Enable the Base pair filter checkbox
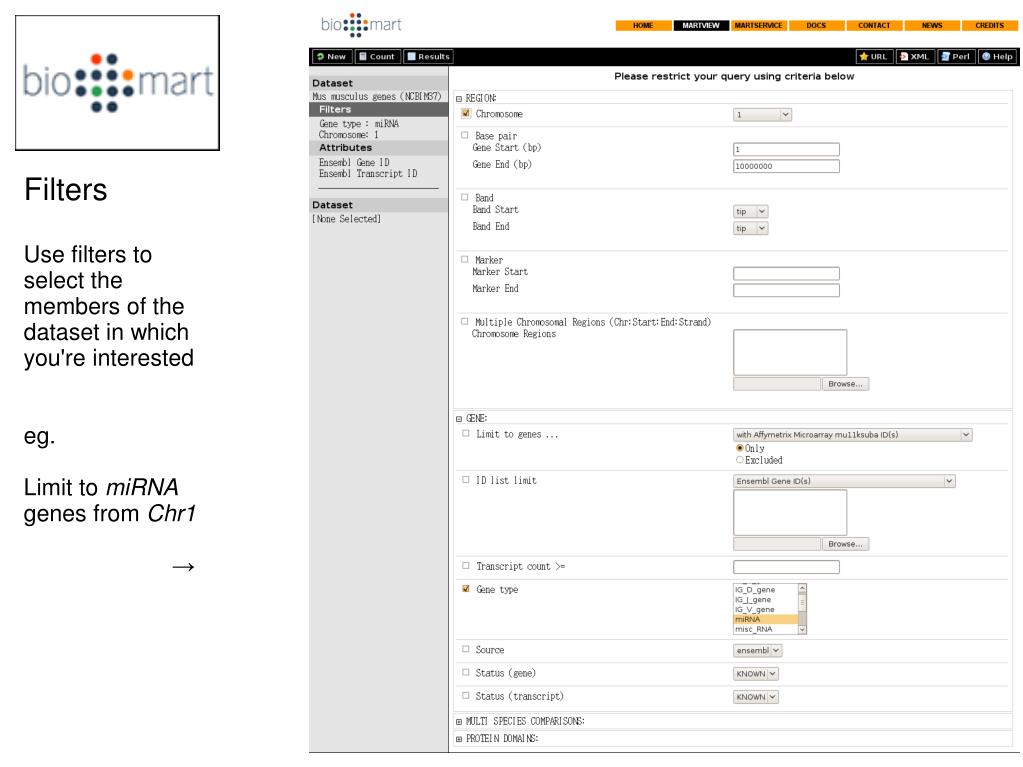 pyautogui.click(x=465, y=135)
